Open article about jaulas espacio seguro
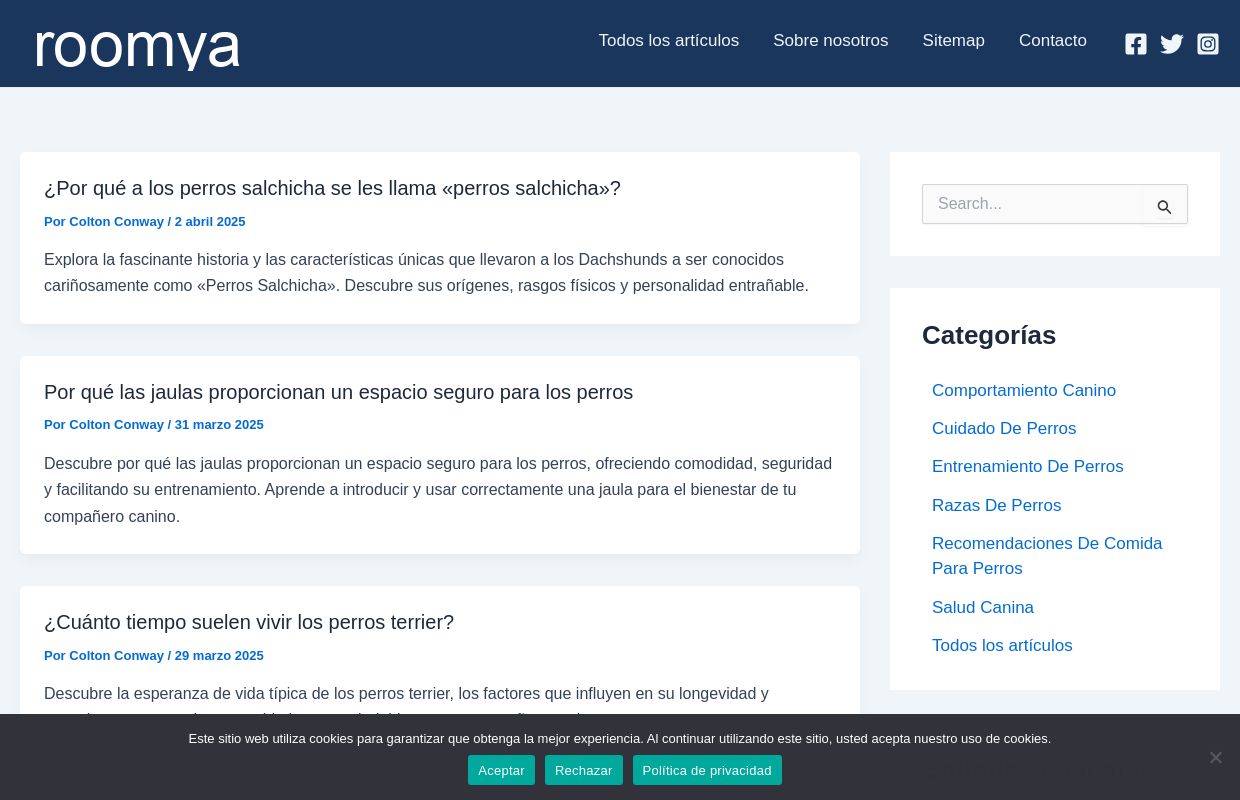Image resolution: width=1240 pixels, height=800 pixels. coord(338,392)
